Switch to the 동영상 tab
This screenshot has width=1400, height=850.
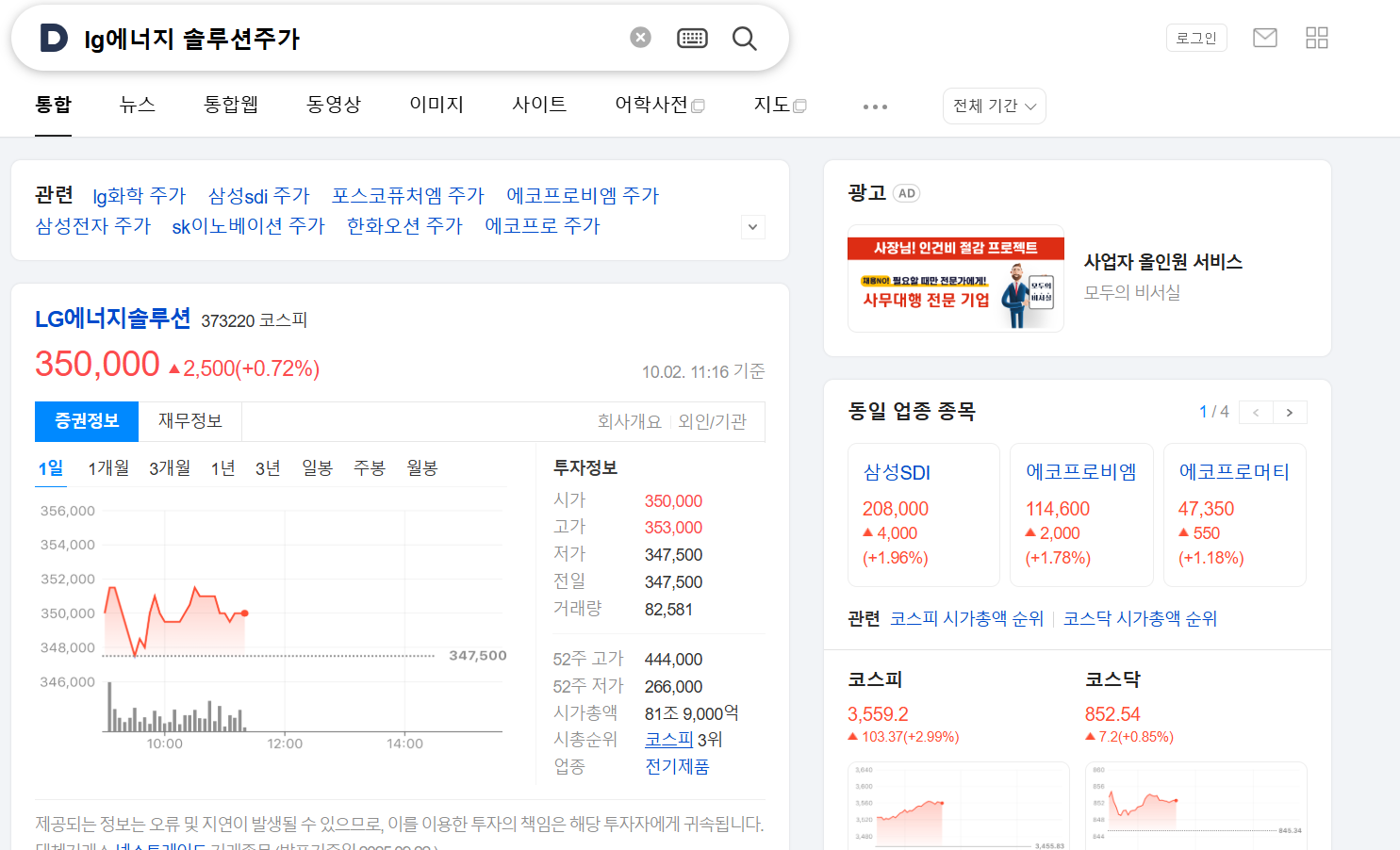click(x=334, y=105)
